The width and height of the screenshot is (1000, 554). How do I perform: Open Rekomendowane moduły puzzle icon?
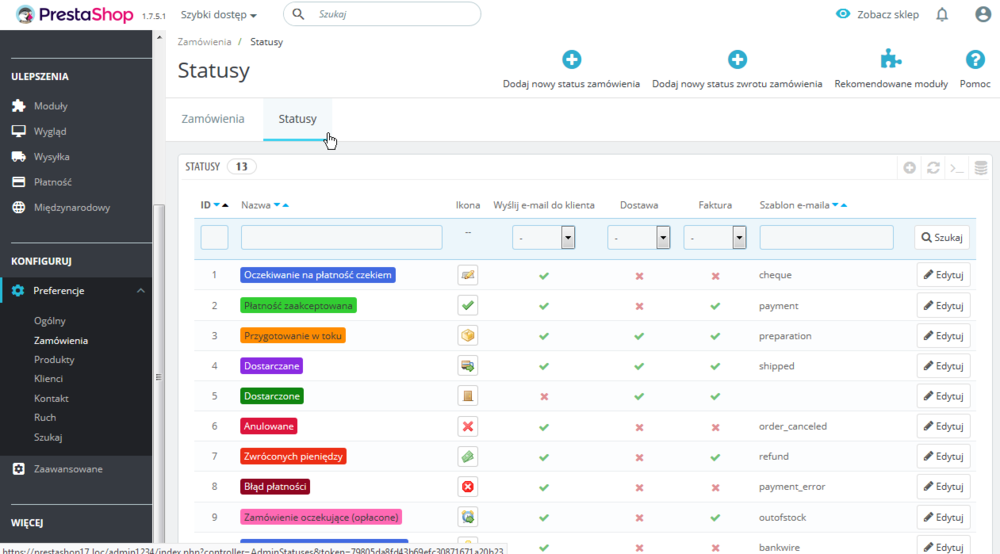(891, 59)
